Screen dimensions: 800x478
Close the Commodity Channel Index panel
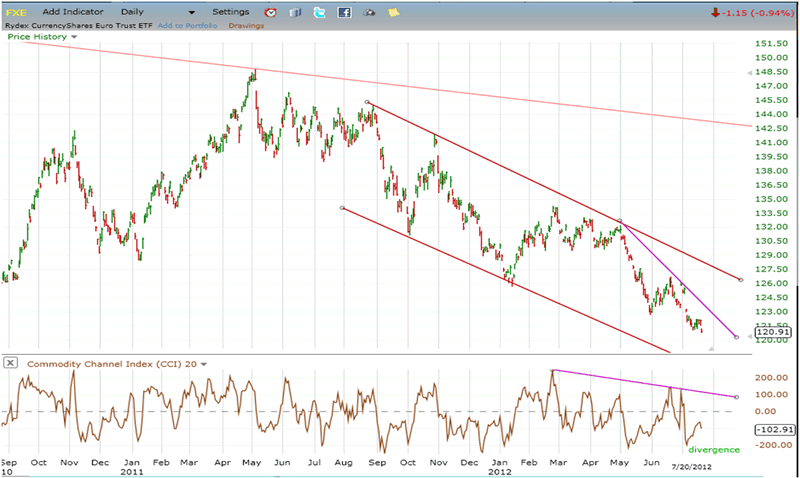(x=9, y=362)
